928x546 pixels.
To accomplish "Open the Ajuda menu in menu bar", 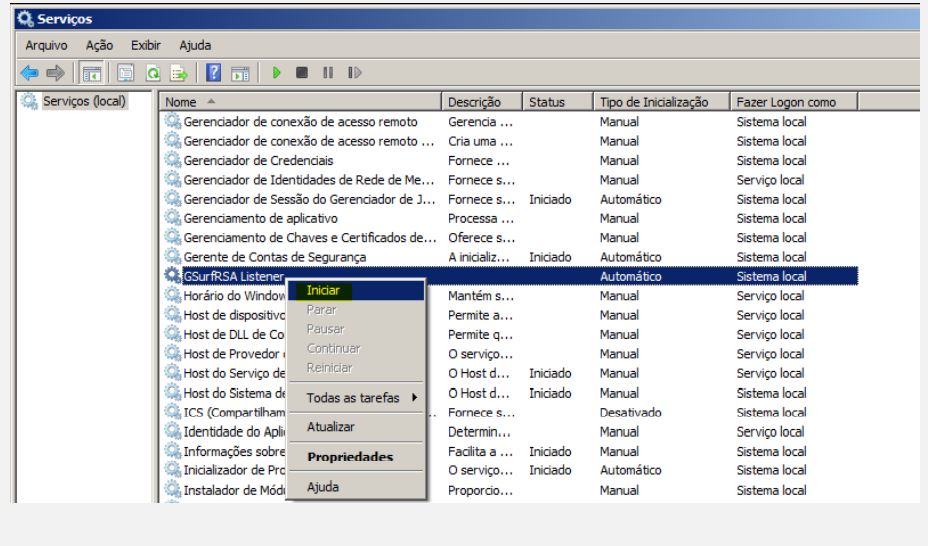I will [195, 45].
